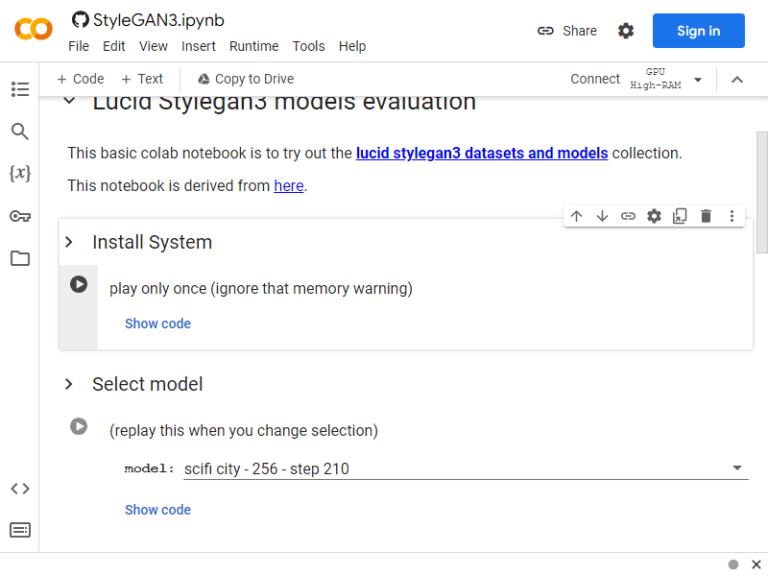Open the File menu
The height and width of the screenshot is (576, 768).
pyautogui.click(x=78, y=46)
